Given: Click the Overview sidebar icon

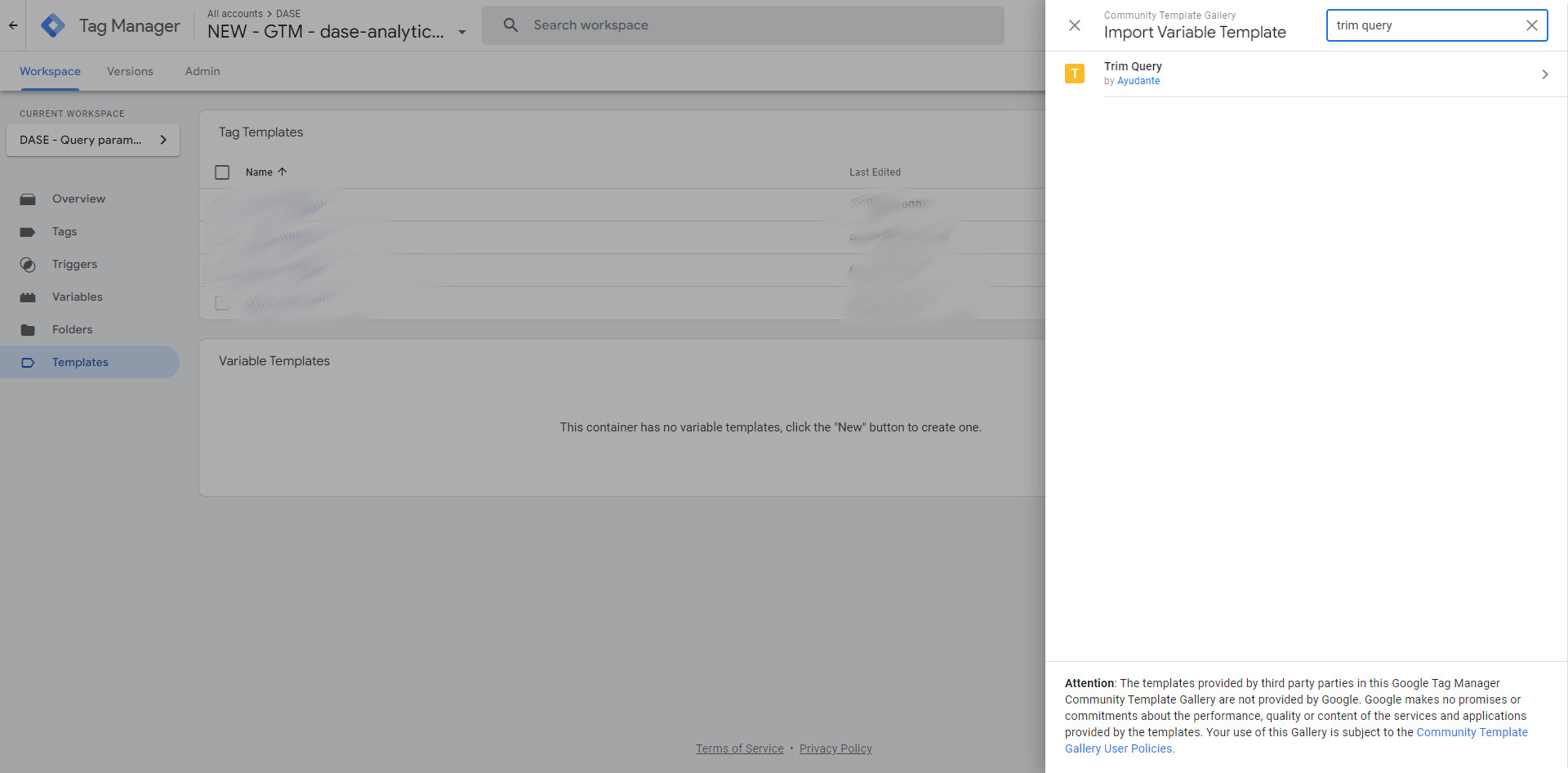Looking at the screenshot, I should pos(28,199).
